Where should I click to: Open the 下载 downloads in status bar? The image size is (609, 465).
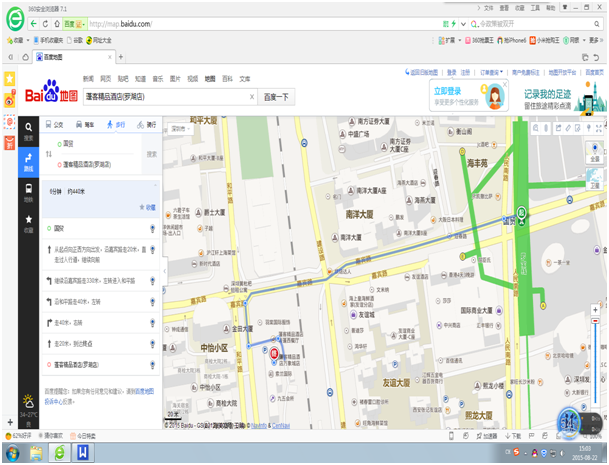513,436
